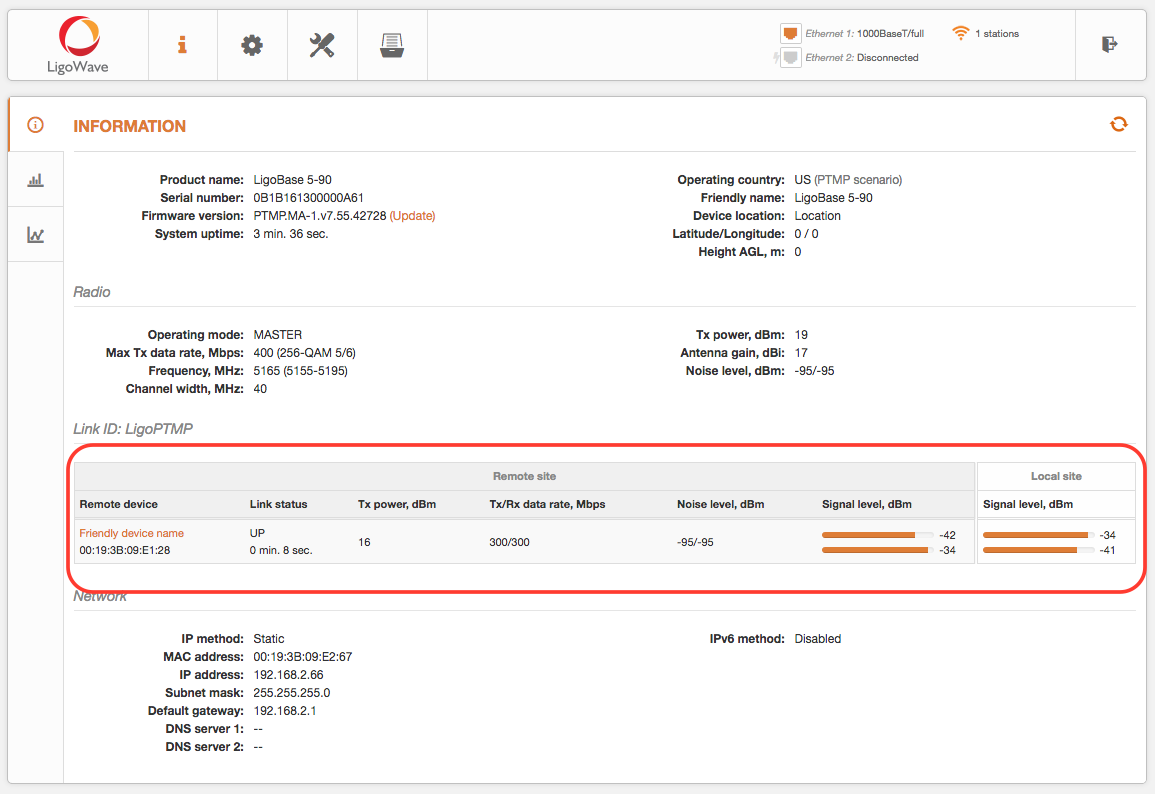Image resolution: width=1155 pixels, height=794 pixels.
Task: Refresh the Information page
Action: pyautogui.click(x=1118, y=124)
